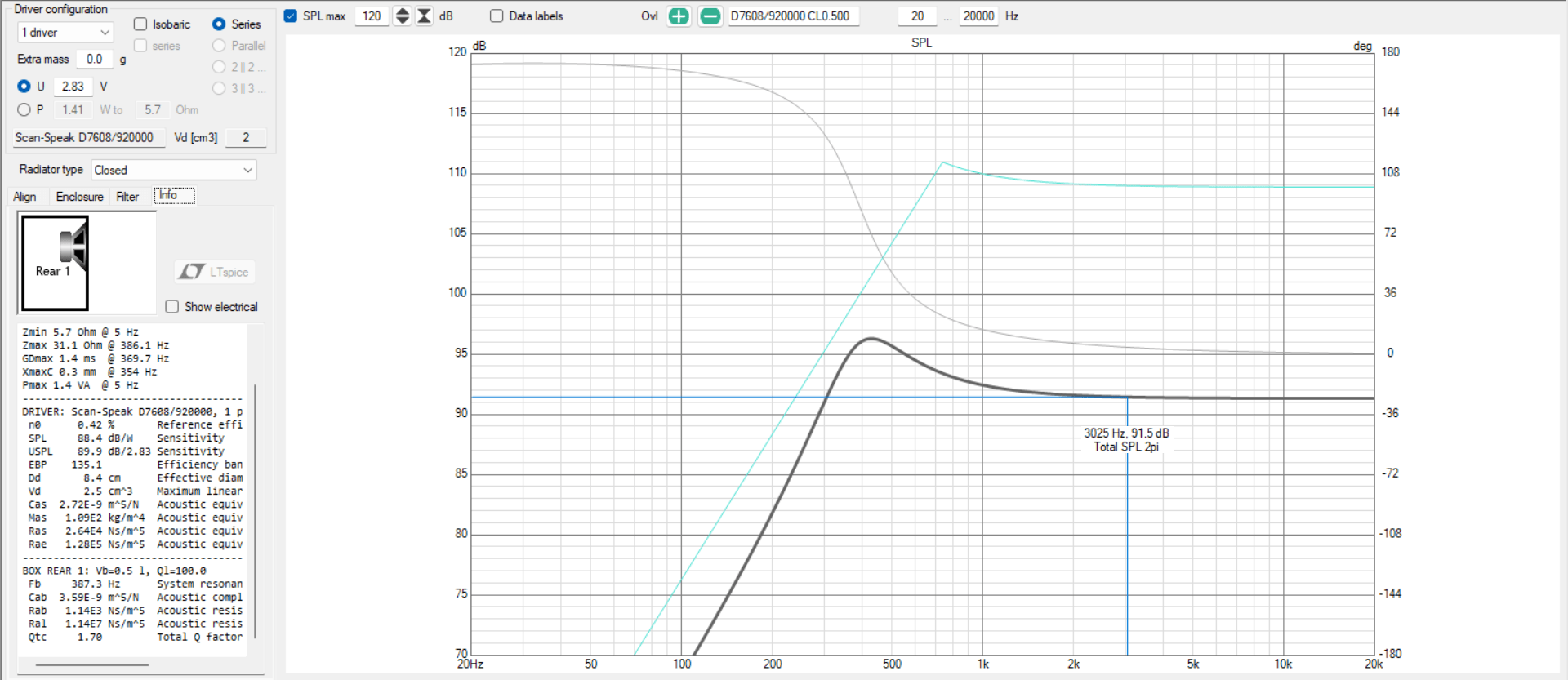The image size is (1568, 680).
Task: Click the P power 1.41 field
Action: [x=73, y=110]
